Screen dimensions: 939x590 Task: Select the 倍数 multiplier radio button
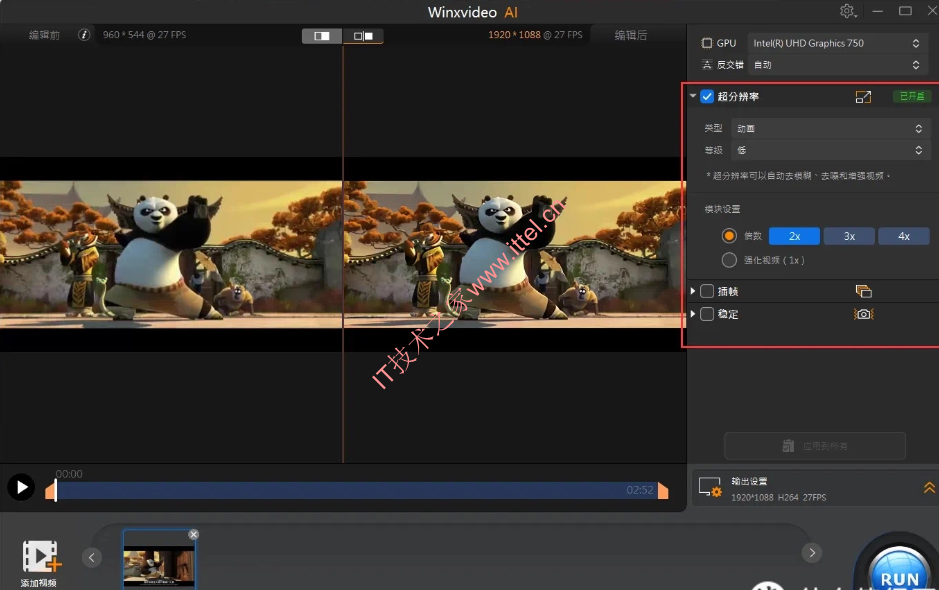pos(729,236)
